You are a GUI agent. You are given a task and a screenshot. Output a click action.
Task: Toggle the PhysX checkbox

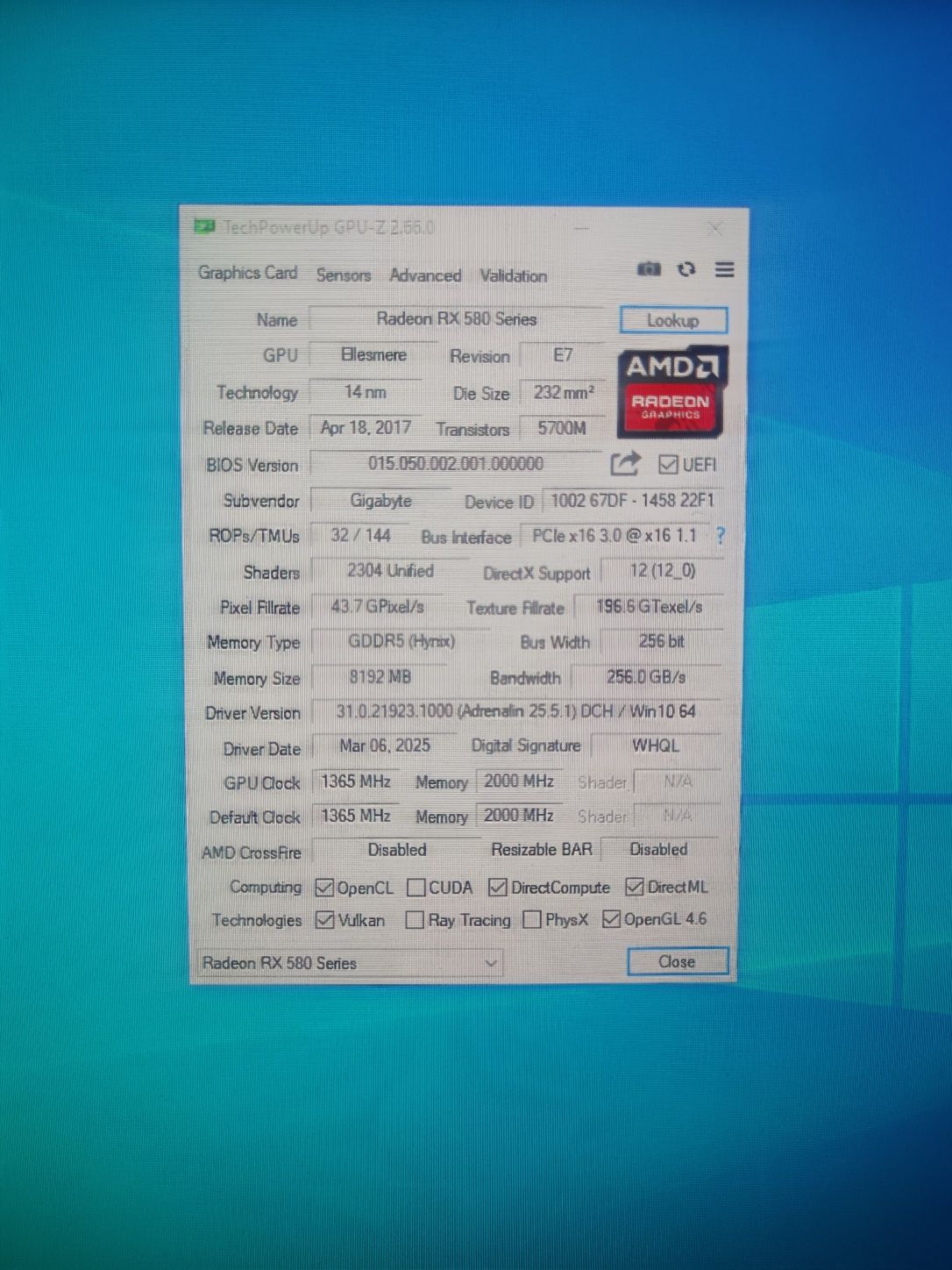[531, 919]
